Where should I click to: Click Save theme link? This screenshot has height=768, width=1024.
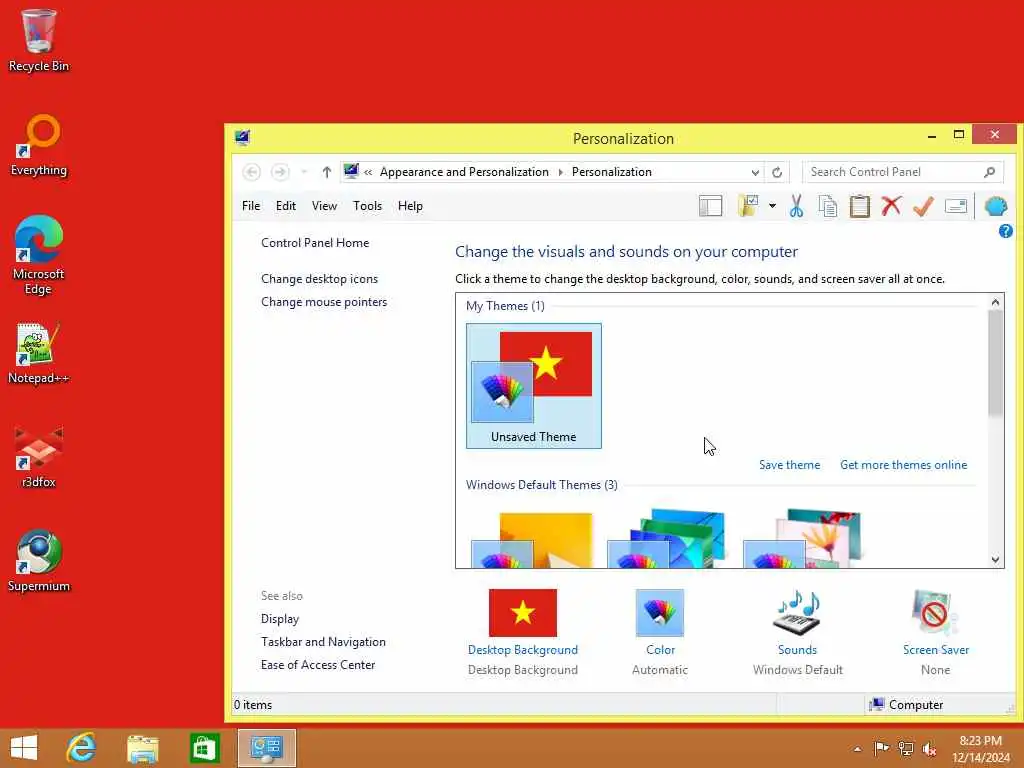pos(789,465)
